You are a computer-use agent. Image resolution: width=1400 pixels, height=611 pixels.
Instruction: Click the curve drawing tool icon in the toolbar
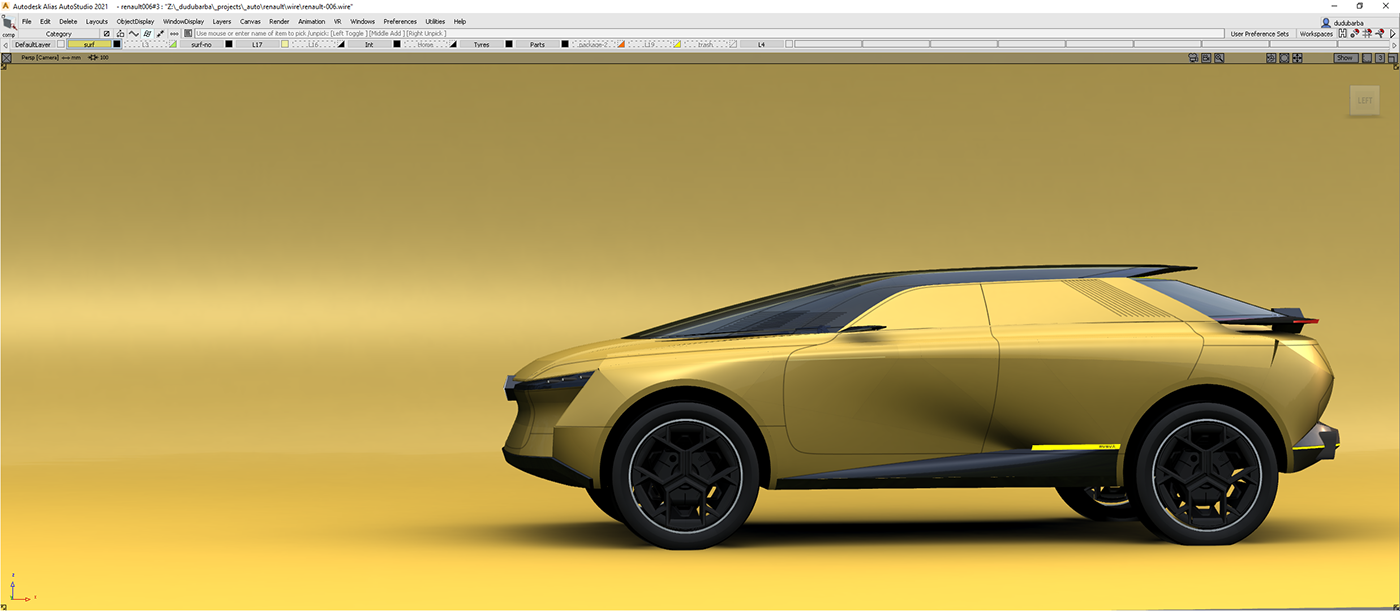coord(133,33)
